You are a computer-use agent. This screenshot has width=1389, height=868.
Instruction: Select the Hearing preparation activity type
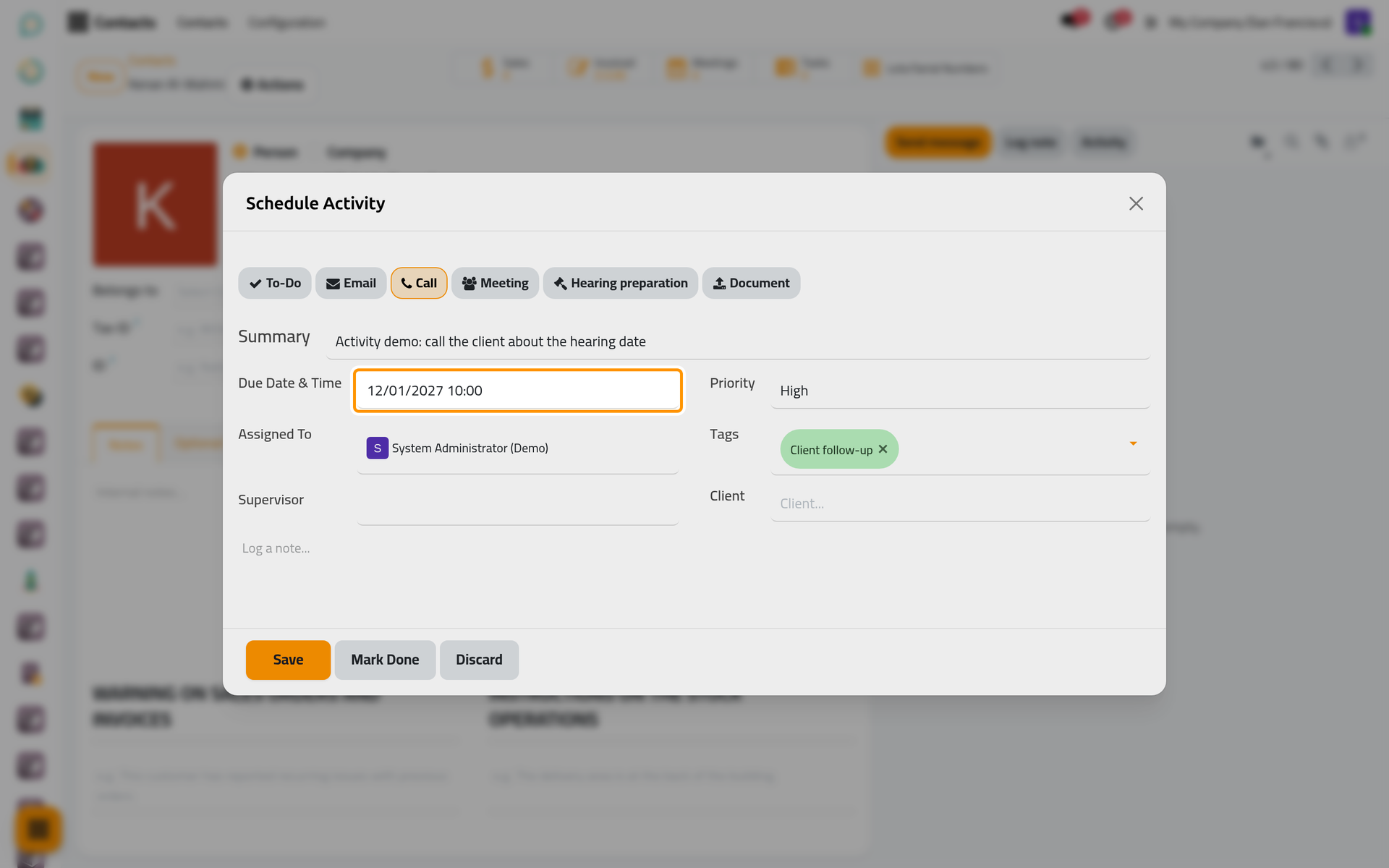tap(621, 283)
